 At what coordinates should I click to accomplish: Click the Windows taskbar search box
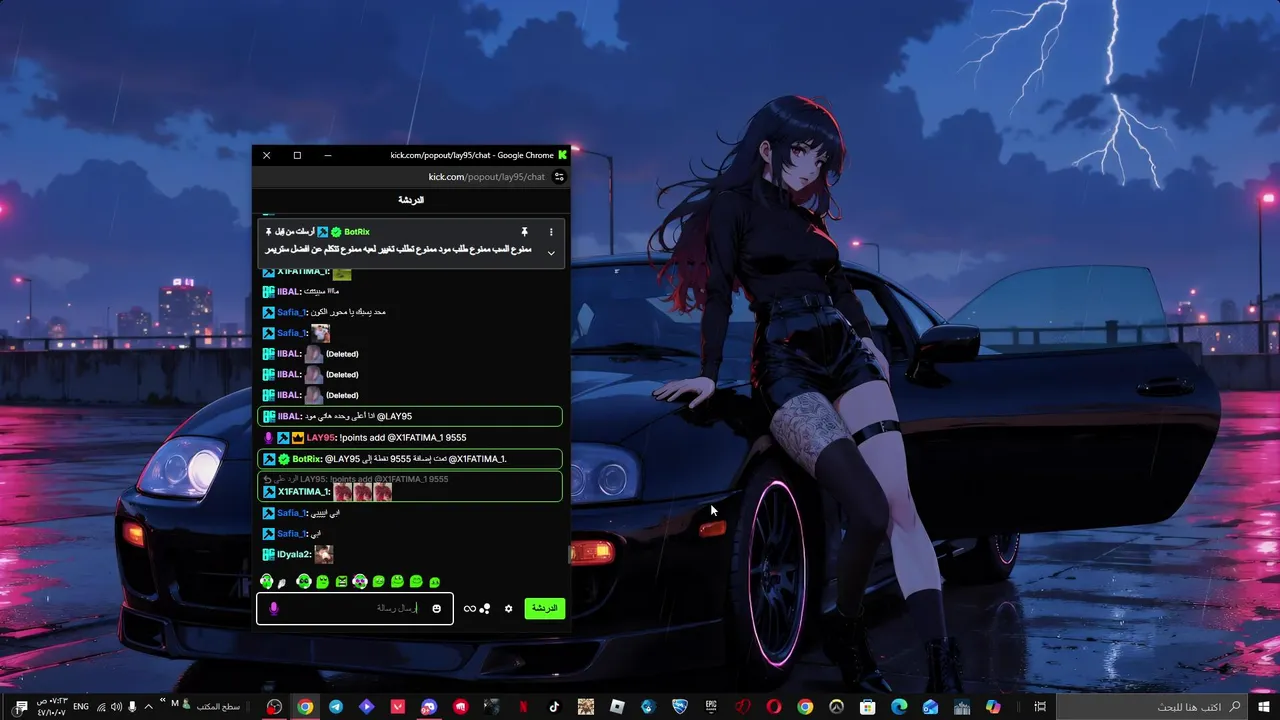click(1152, 707)
